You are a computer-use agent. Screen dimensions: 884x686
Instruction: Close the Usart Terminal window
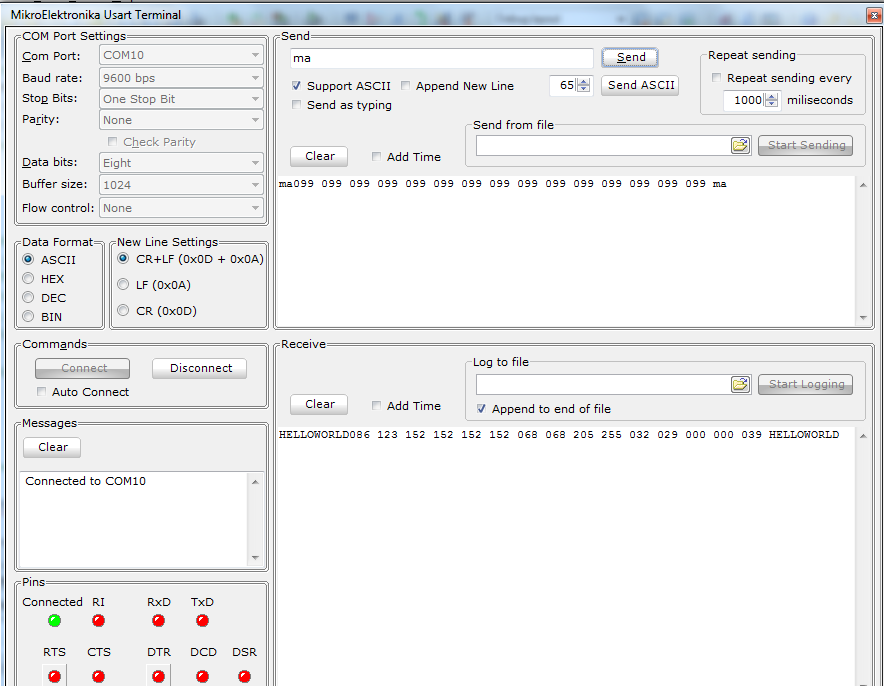click(x=874, y=15)
